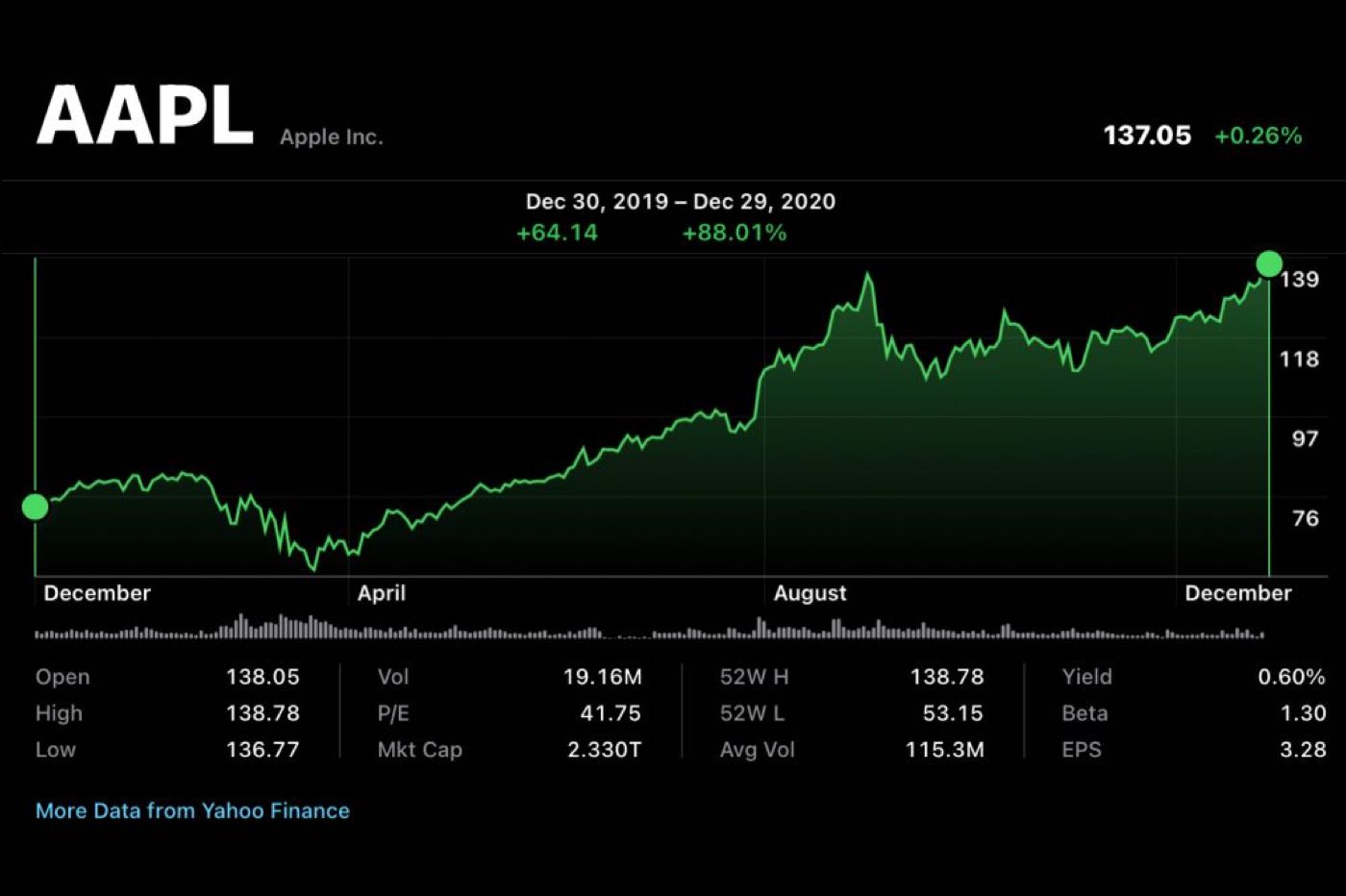Screen dimensions: 1346x896
Task: Click the Low value 136.77
Action: (262, 750)
